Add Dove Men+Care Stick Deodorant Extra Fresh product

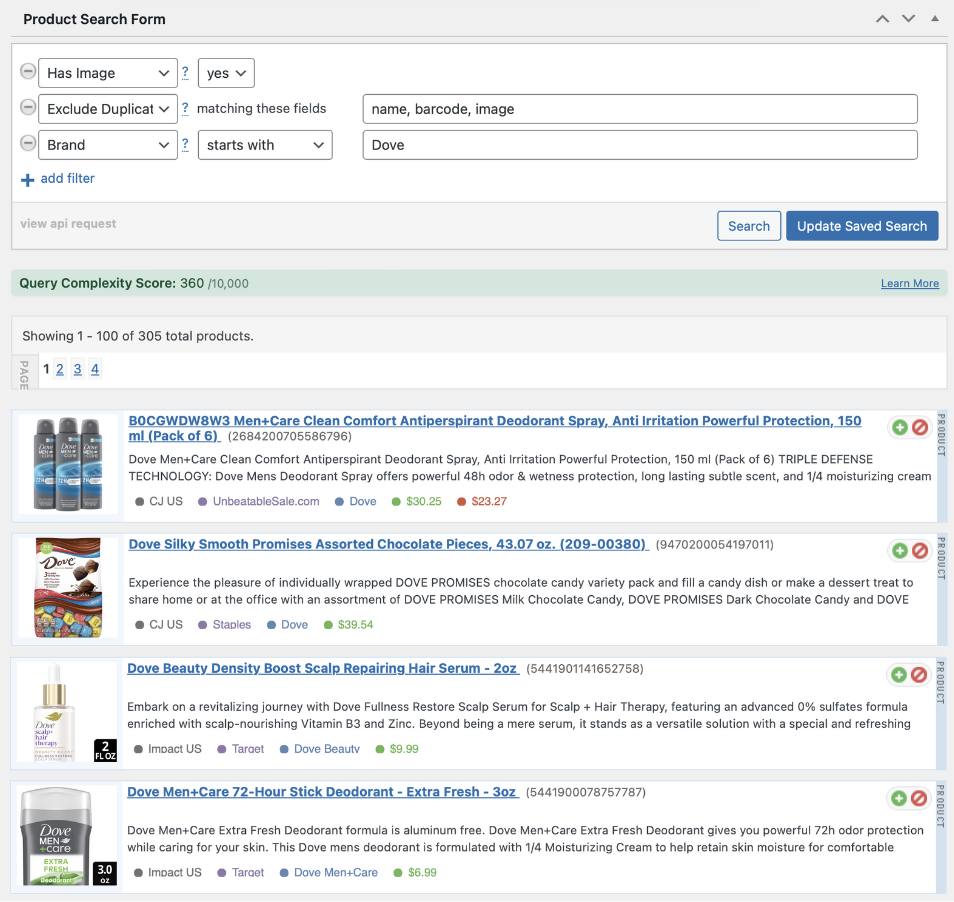pos(899,798)
